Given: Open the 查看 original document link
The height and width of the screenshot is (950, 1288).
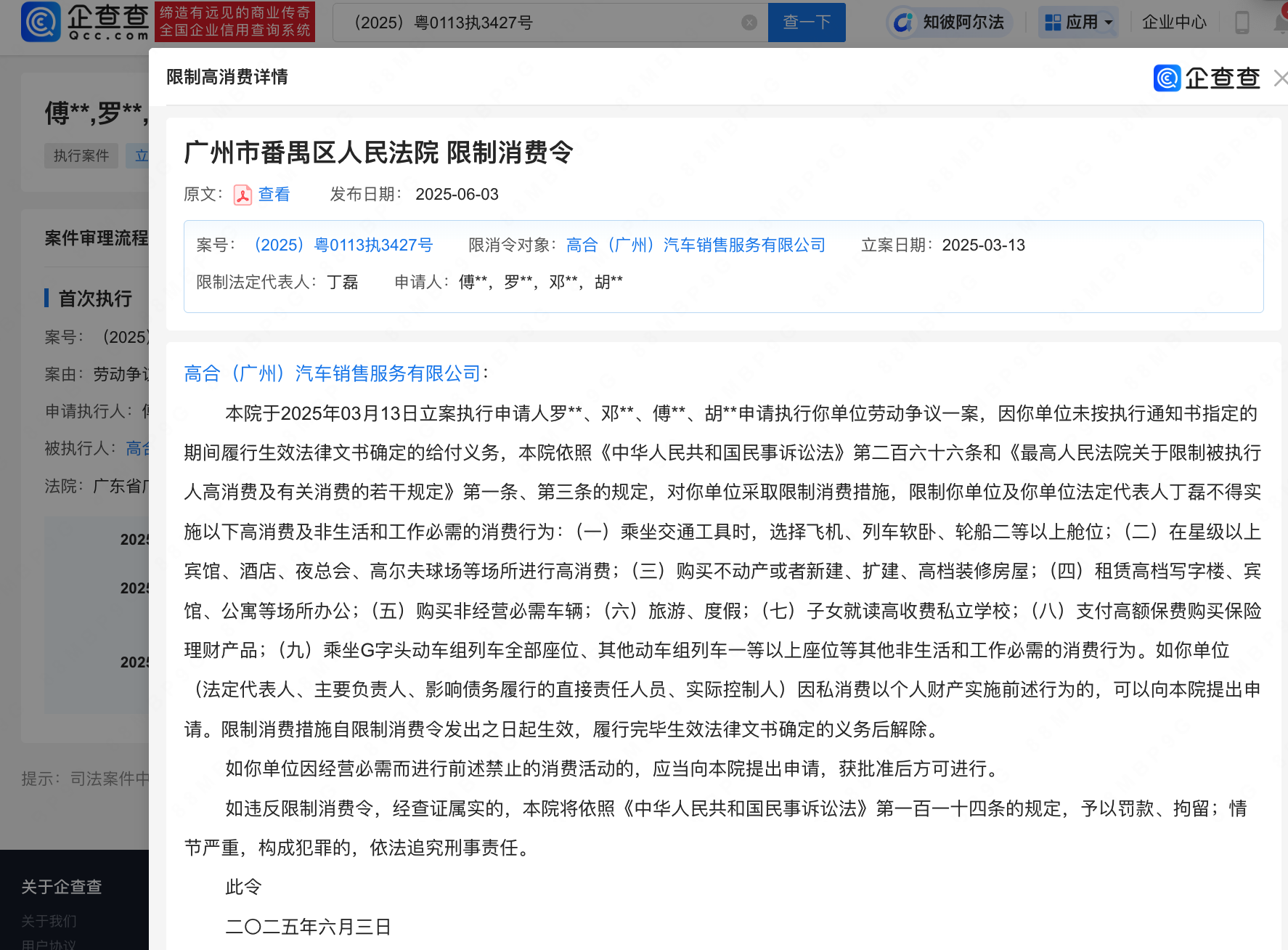Looking at the screenshot, I should (x=274, y=195).
